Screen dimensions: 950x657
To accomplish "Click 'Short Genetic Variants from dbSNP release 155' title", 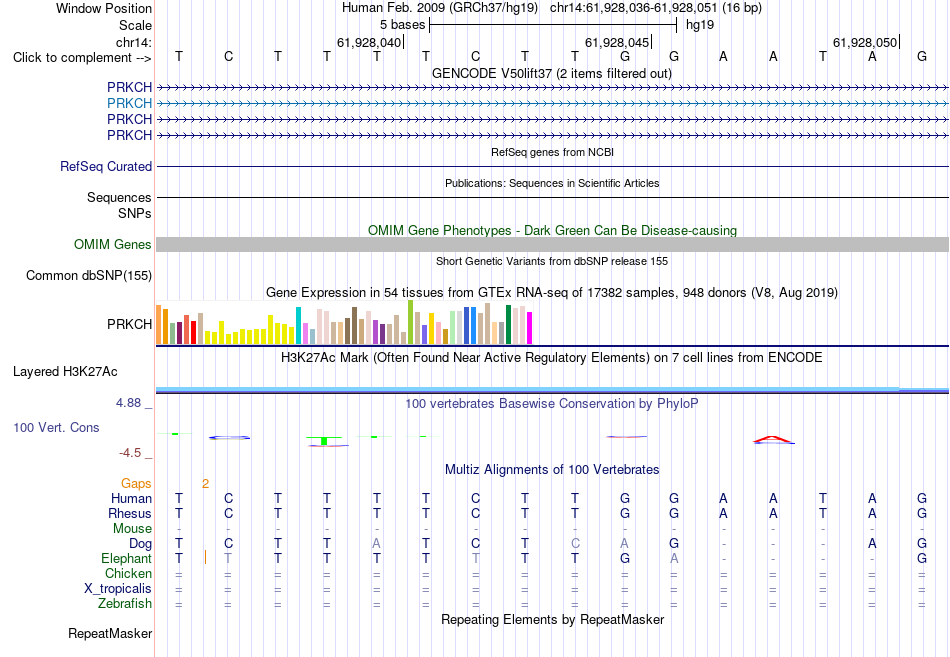I will click(552, 261).
